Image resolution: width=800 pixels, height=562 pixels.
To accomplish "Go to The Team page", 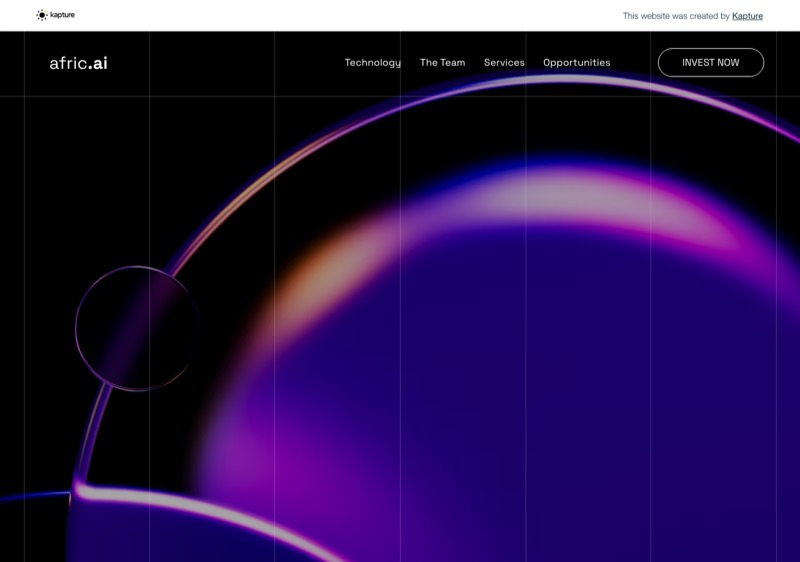I will click(x=442, y=63).
